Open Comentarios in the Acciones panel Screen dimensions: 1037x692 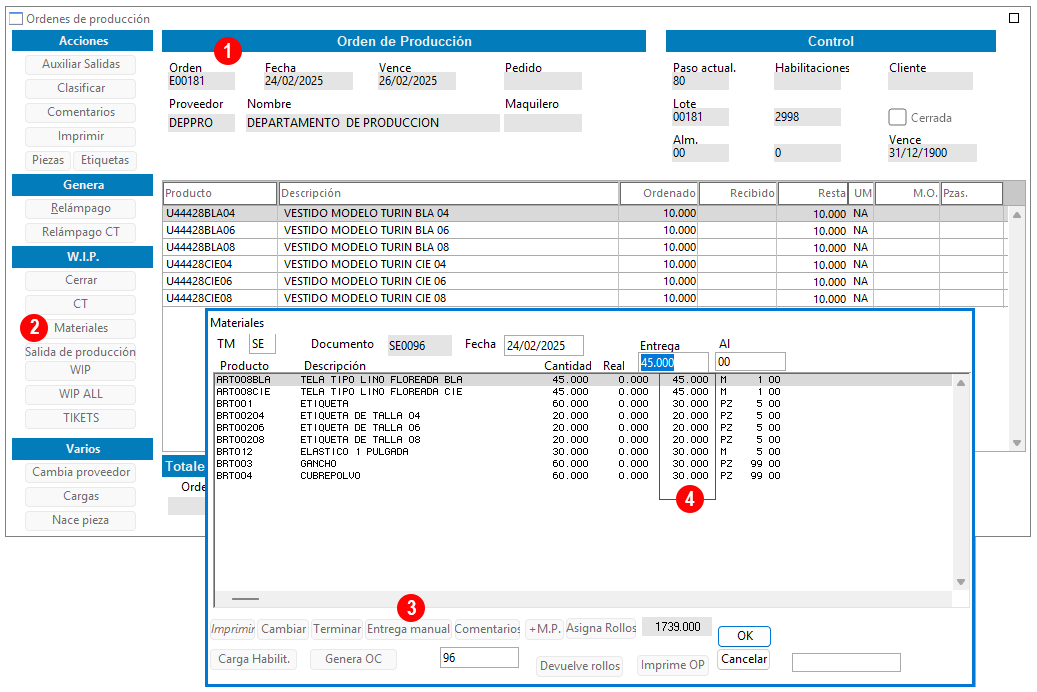coord(81,112)
